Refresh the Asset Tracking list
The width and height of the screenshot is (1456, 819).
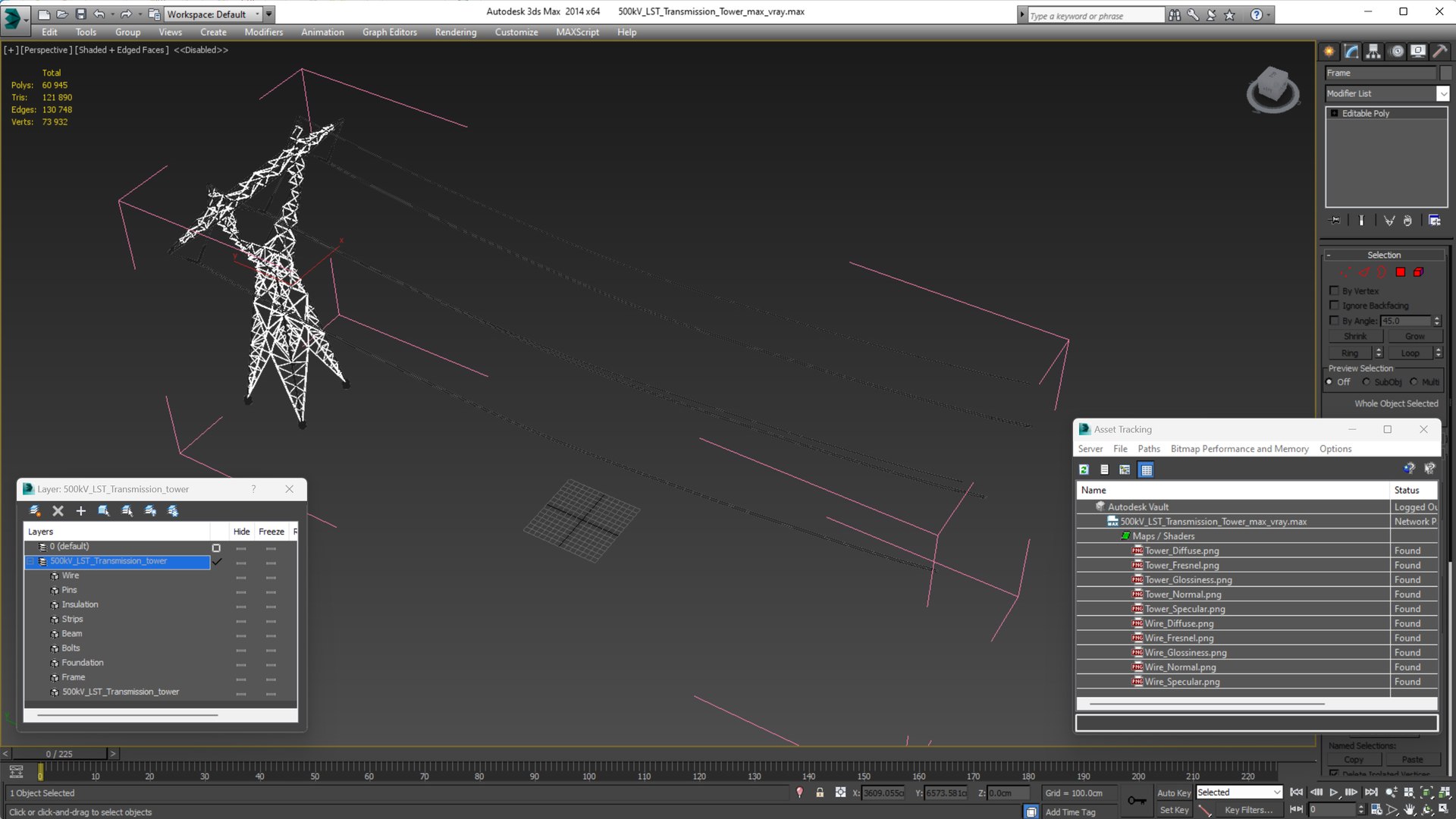1084,470
